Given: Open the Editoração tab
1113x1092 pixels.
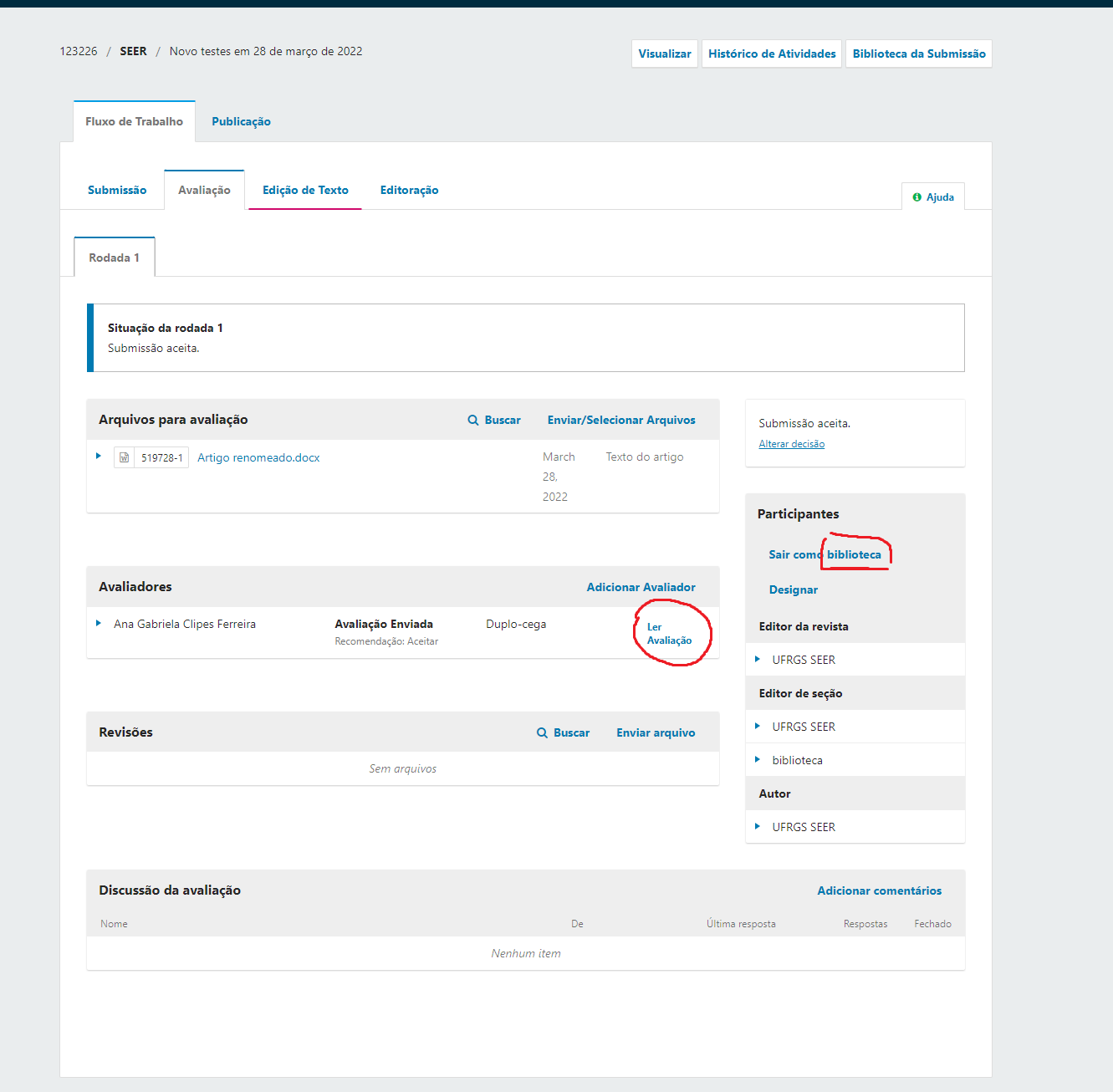Looking at the screenshot, I should [409, 191].
